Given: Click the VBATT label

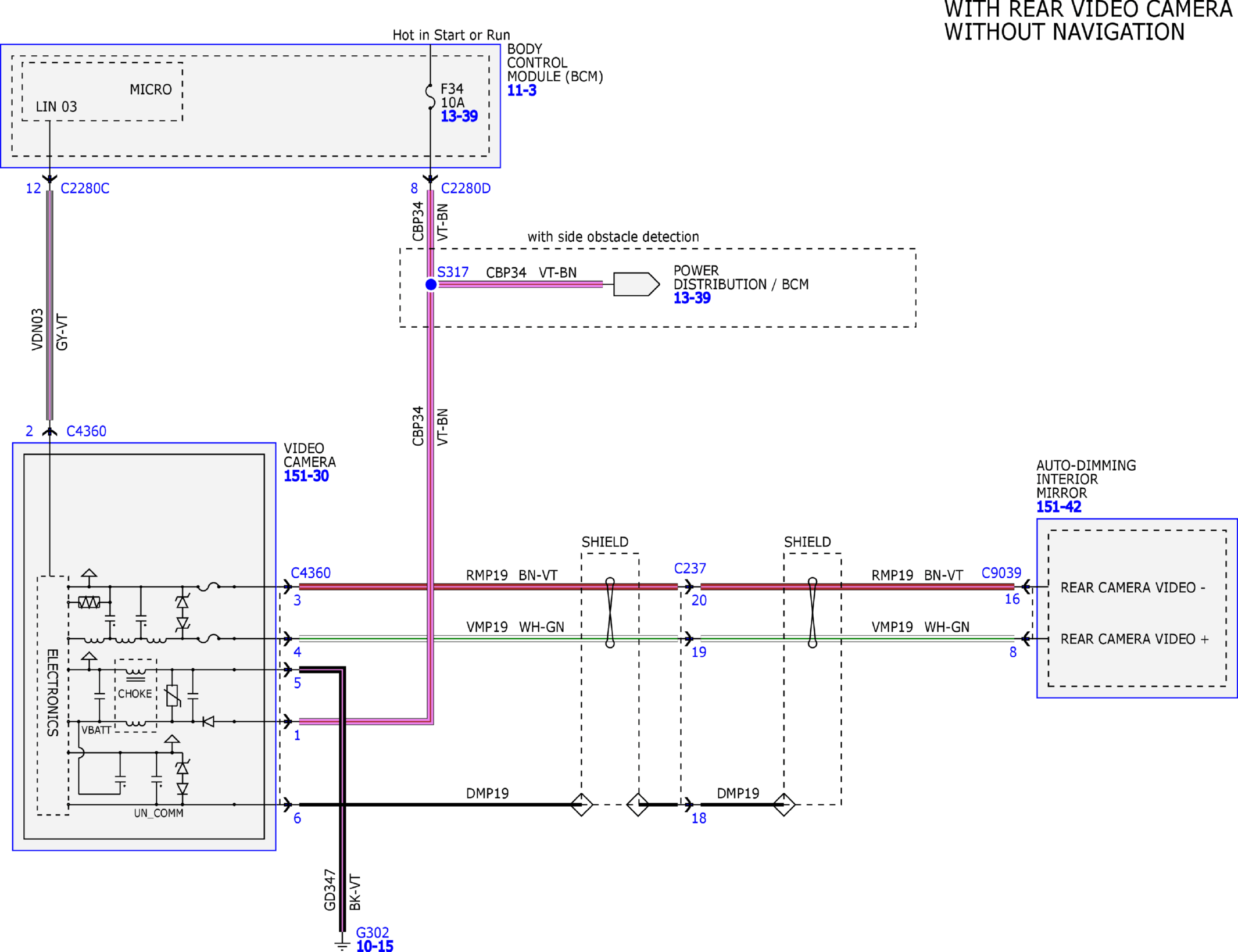Looking at the screenshot, I should [96, 730].
